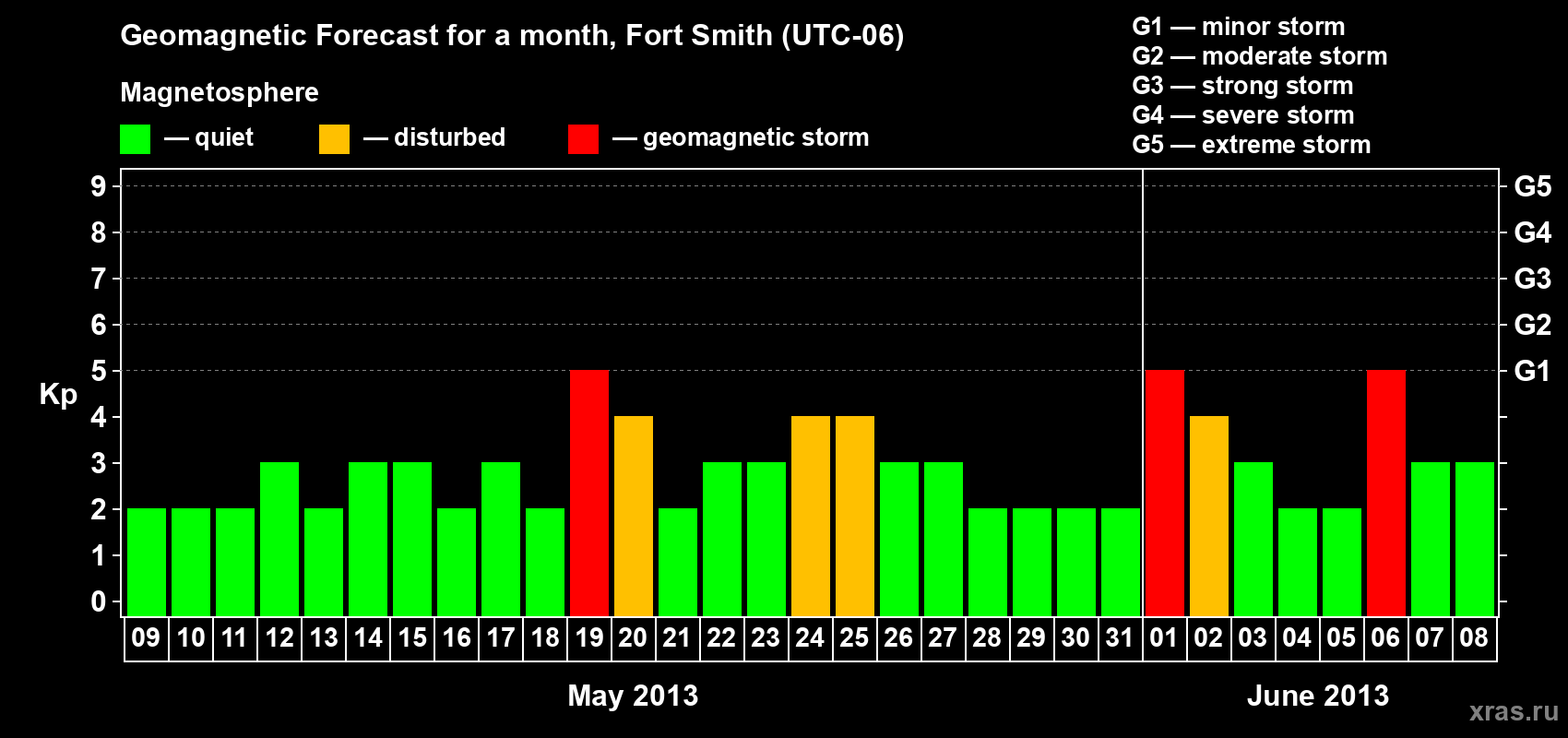
Task: Click date cell 11 on the axis
Action: (235, 638)
